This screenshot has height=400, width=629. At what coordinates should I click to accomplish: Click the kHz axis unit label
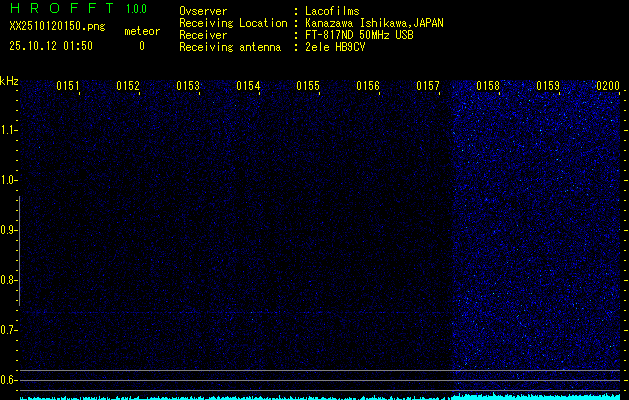[9, 81]
